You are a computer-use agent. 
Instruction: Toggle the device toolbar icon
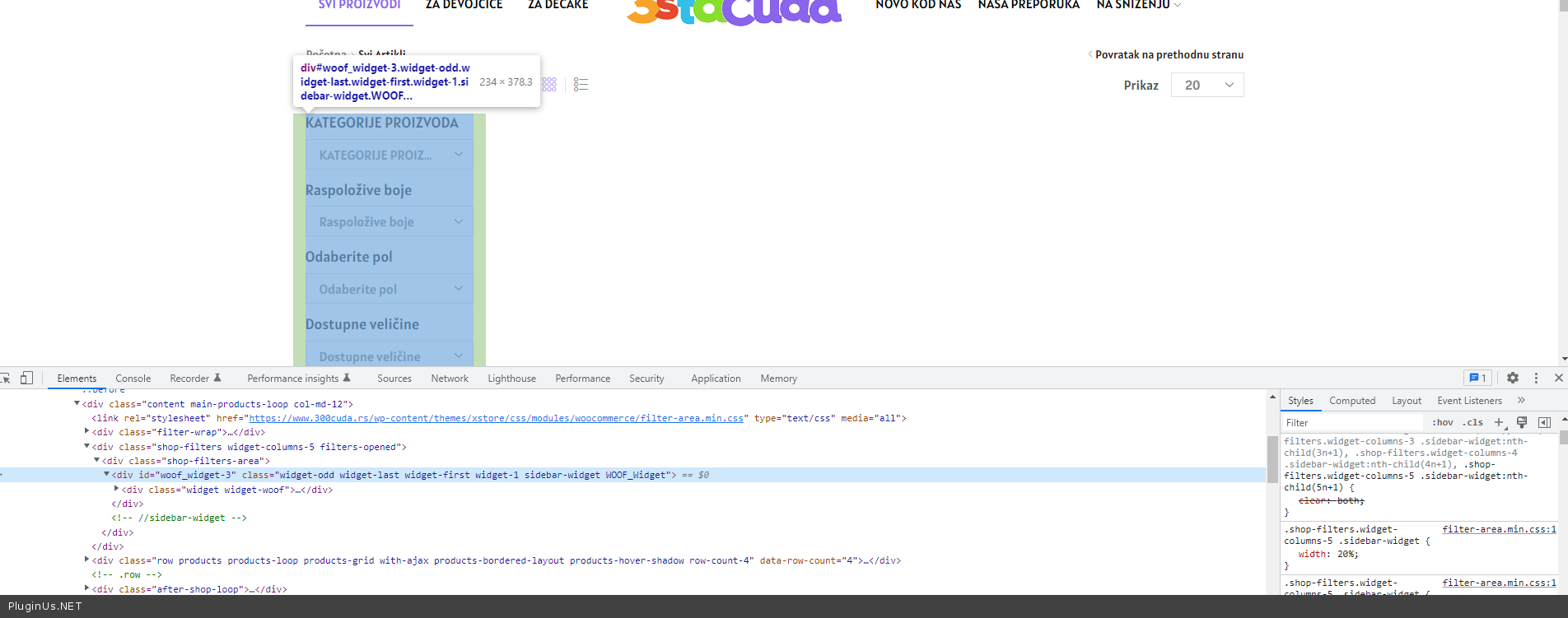(26, 378)
